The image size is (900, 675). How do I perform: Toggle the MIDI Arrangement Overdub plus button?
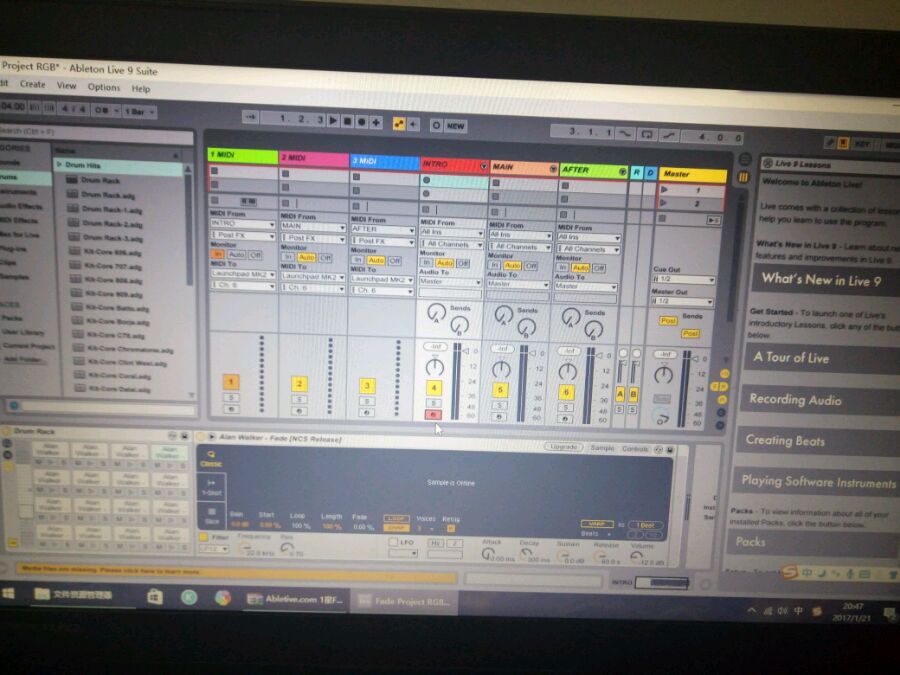point(376,122)
